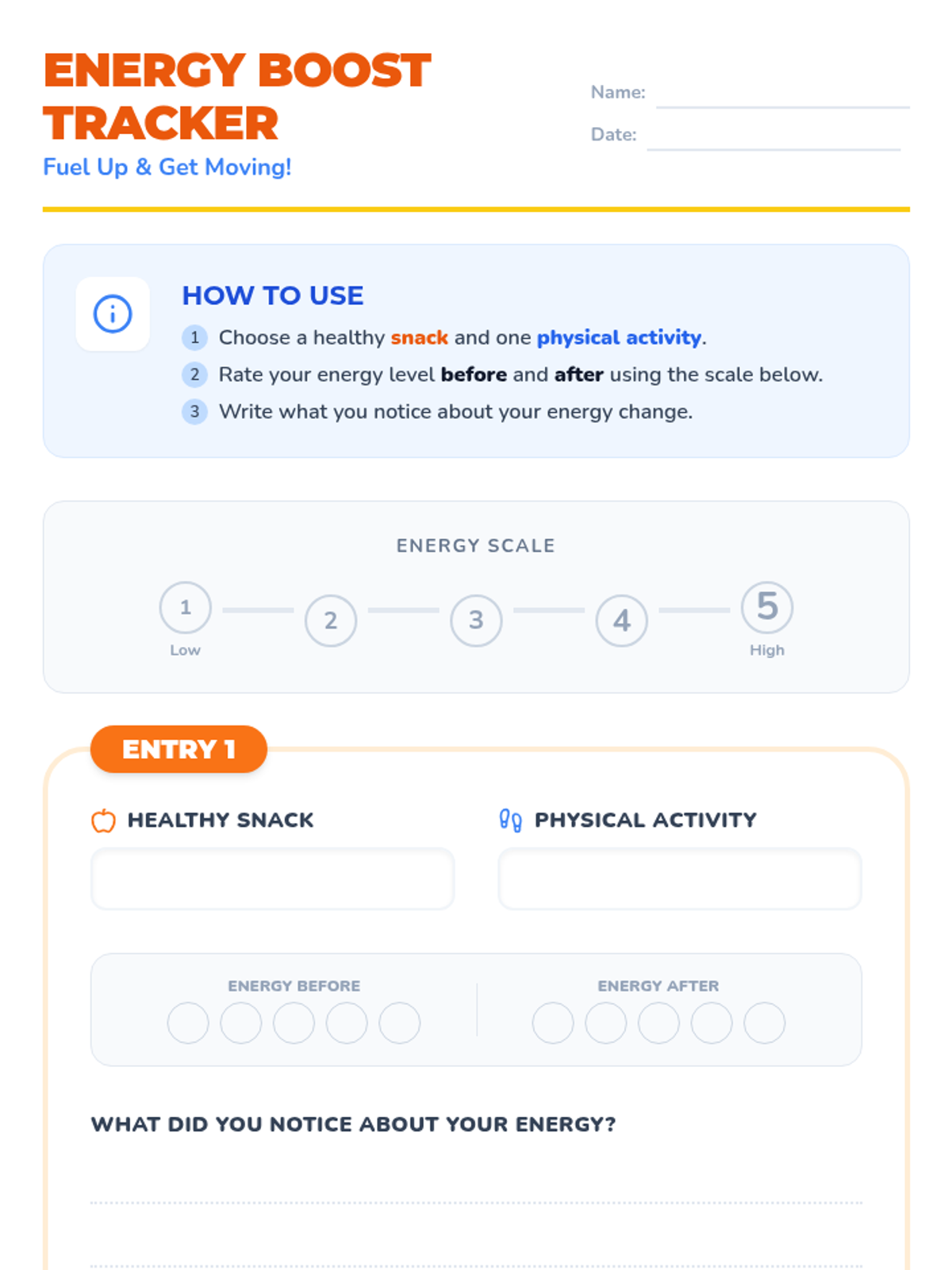Select the first Energy Before circle
The image size is (952, 1270).
(x=188, y=1022)
